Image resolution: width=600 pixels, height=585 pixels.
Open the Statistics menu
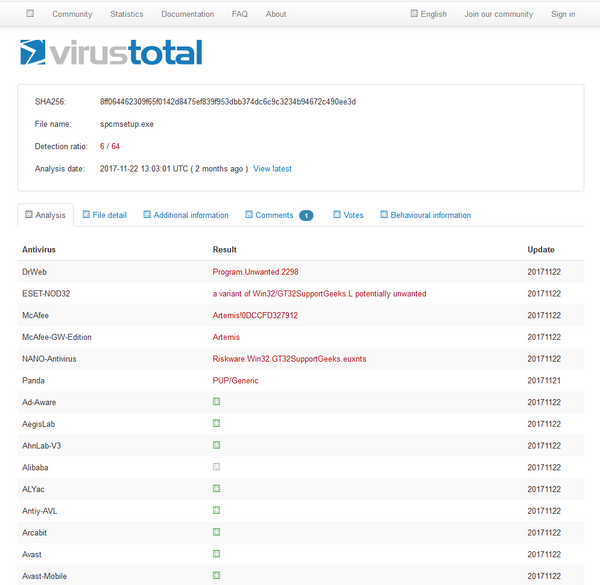pos(126,14)
